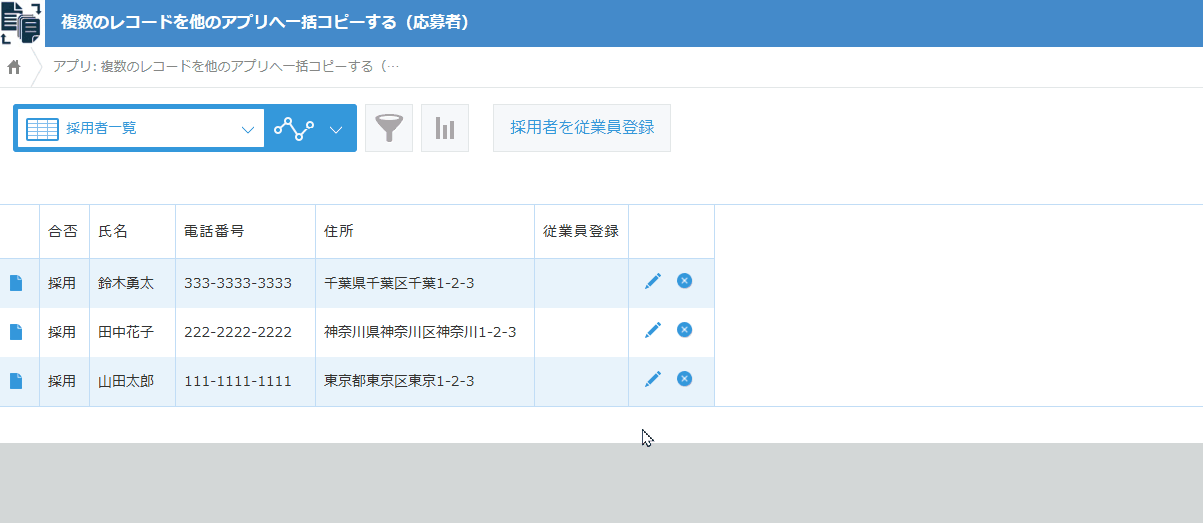Click the app logo icon at top left
Image resolution: width=1203 pixels, height=523 pixels.
pos(21,23)
